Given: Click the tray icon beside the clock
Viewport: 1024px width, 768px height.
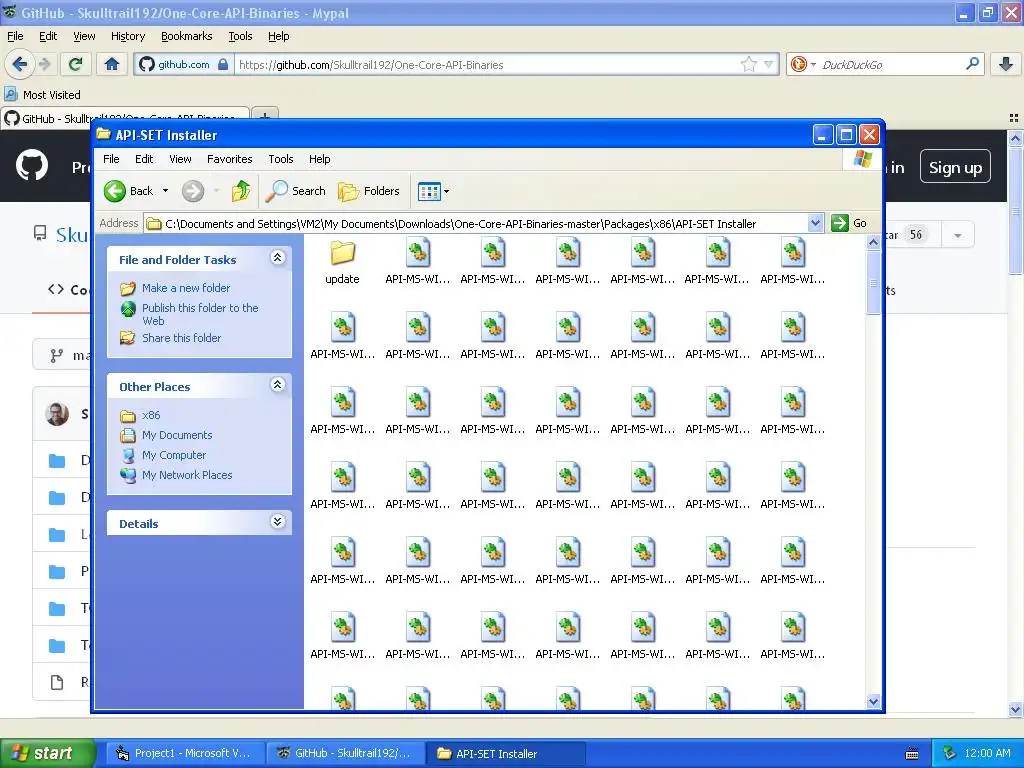Looking at the screenshot, I should click(949, 753).
